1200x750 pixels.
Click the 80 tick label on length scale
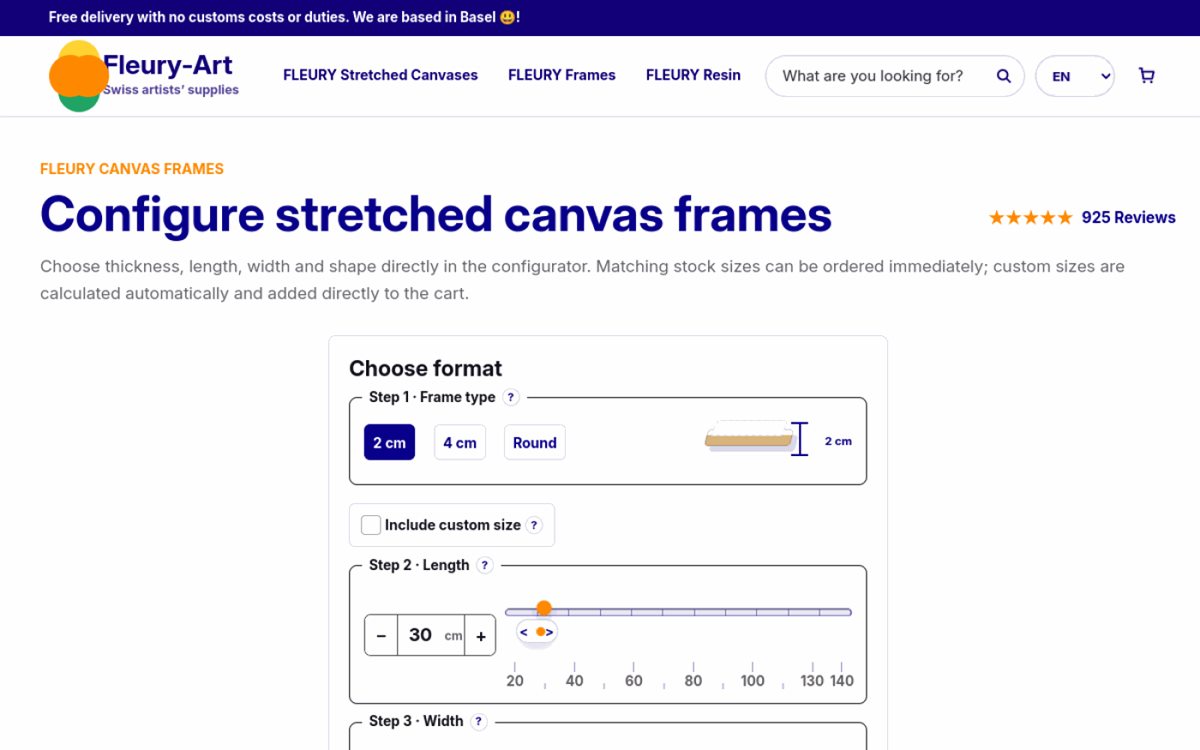pyautogui.click(x=693, y=681)
